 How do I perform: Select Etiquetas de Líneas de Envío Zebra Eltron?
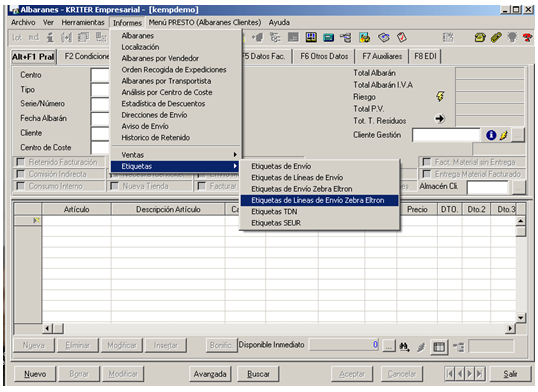click(319, 200)
